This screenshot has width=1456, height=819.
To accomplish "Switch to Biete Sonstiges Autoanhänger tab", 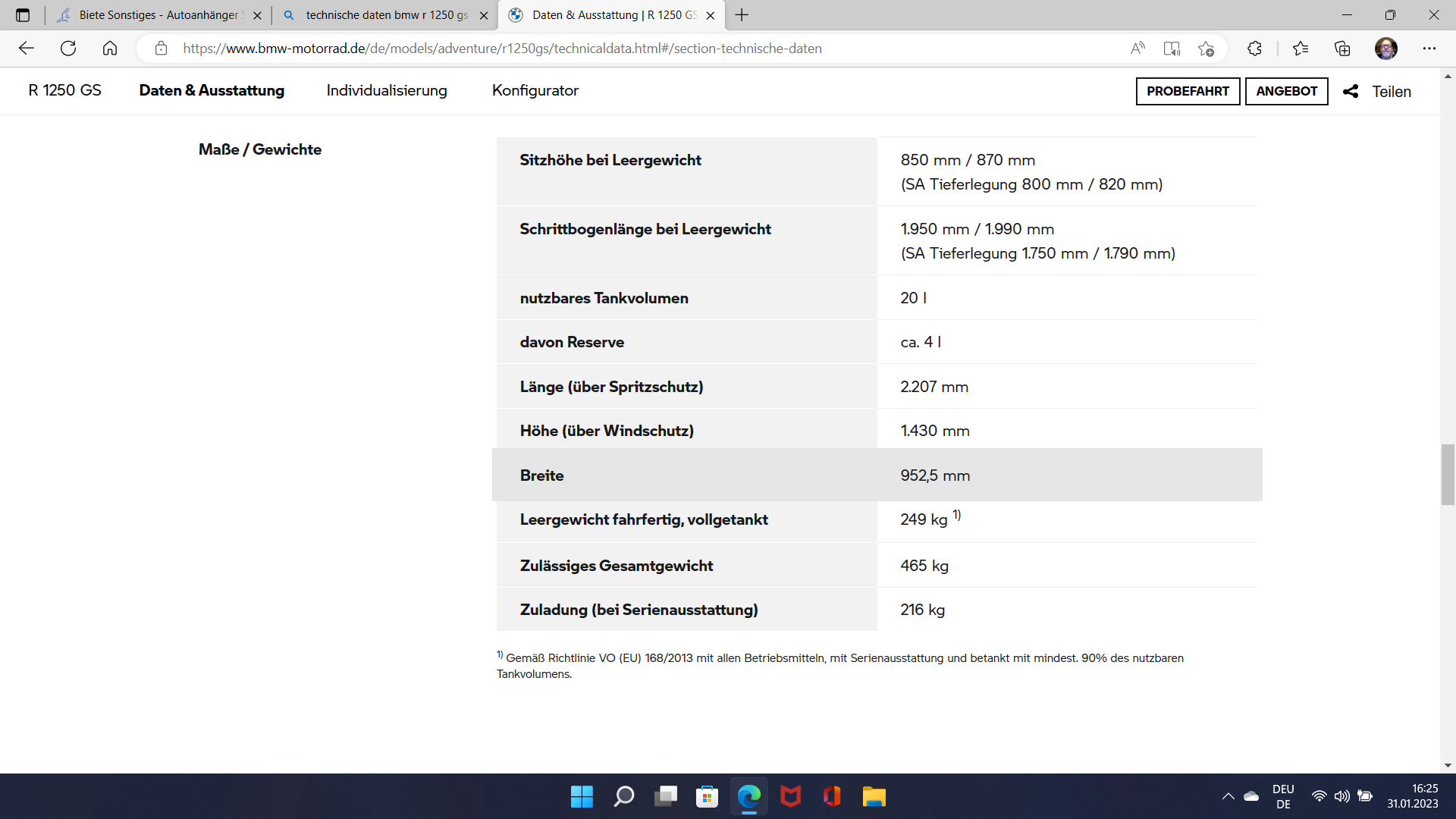I will [x=158, y=15].
